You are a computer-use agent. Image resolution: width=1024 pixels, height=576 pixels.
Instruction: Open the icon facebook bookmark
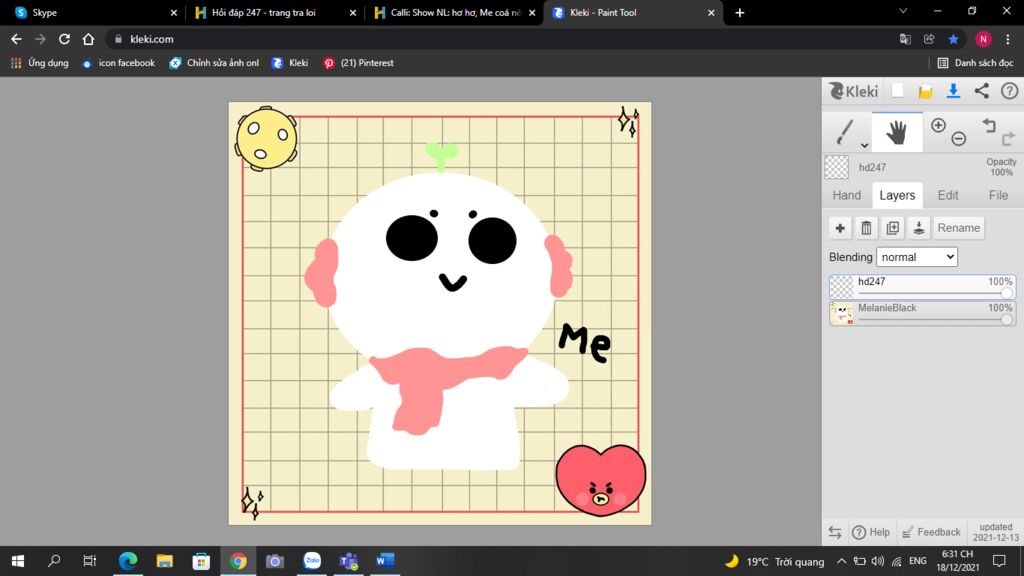(118, 63)
